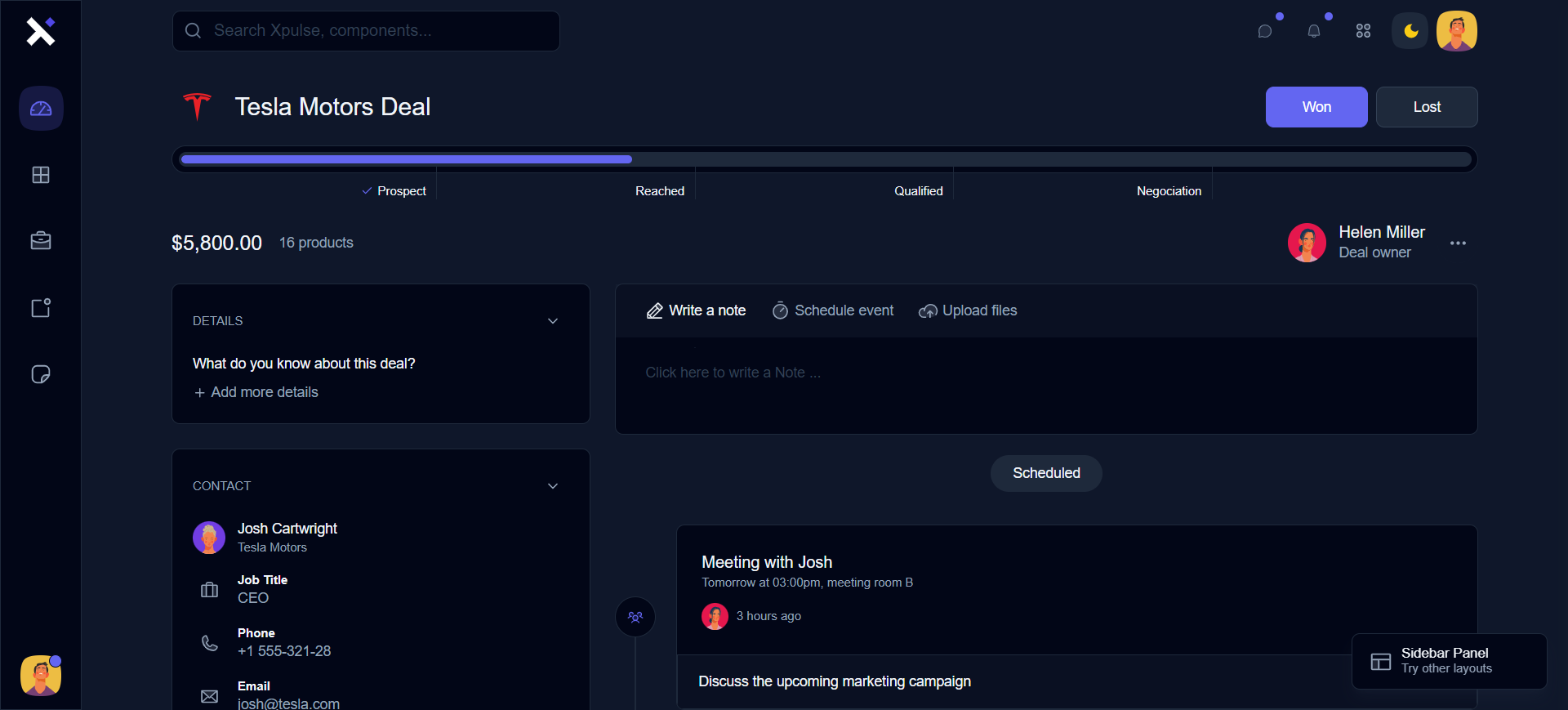Click the Xpulse logo in the sidebar

click(x=40, y=31)
